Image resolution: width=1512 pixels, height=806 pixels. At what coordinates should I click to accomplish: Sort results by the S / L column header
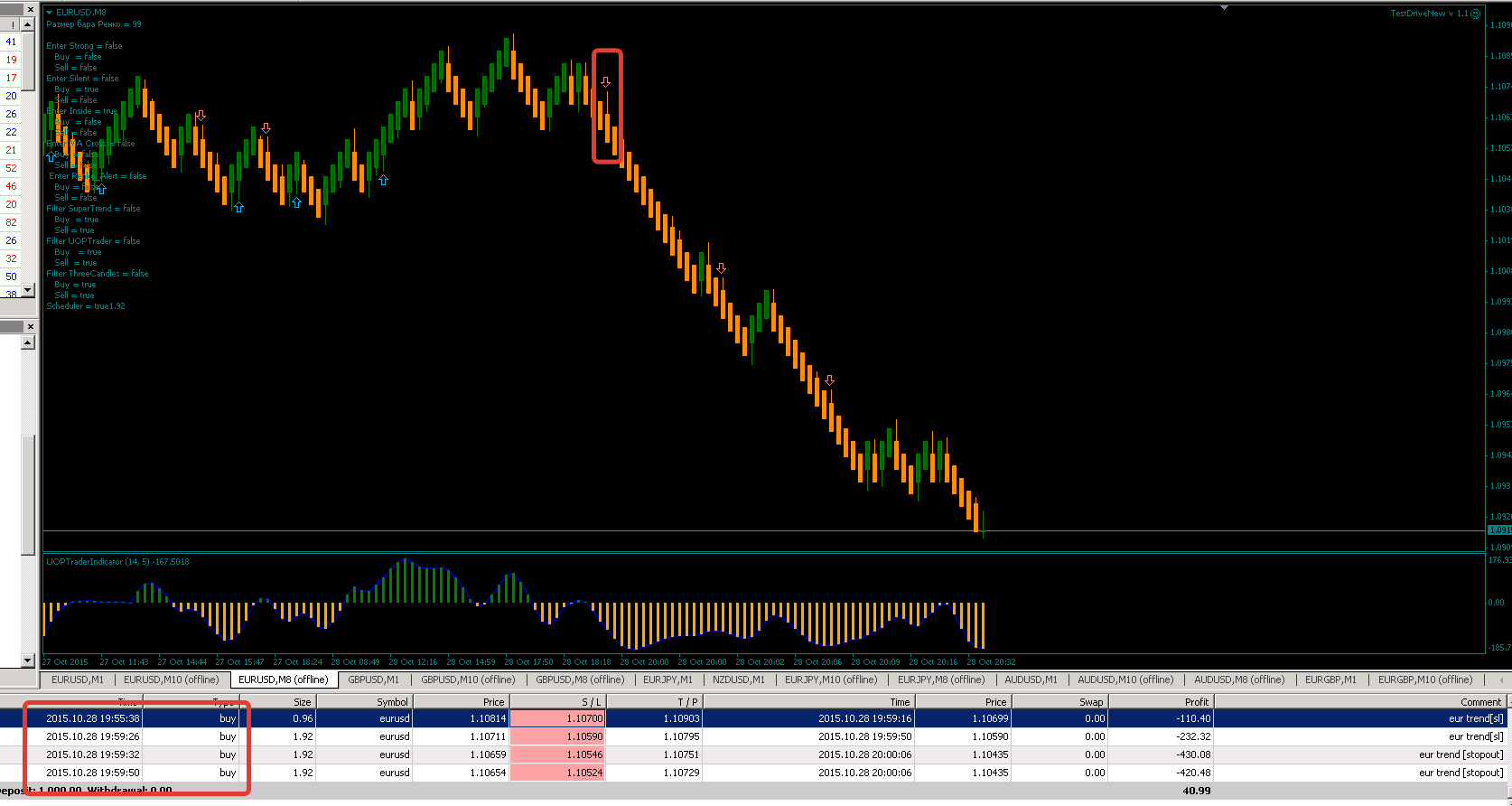click(557, 702)
